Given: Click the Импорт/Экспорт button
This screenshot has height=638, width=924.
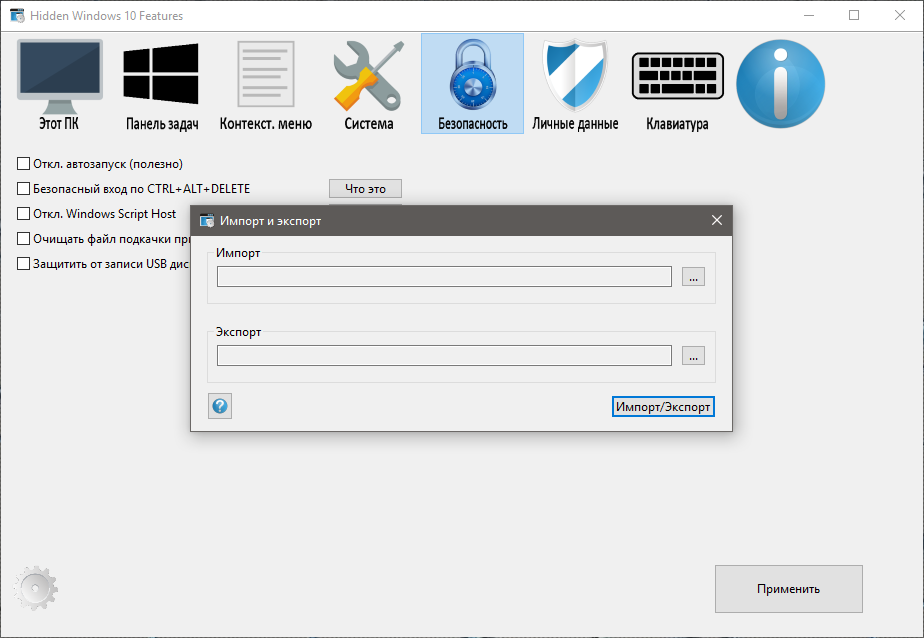Looking at the screenshot, I should coord(663,406).
